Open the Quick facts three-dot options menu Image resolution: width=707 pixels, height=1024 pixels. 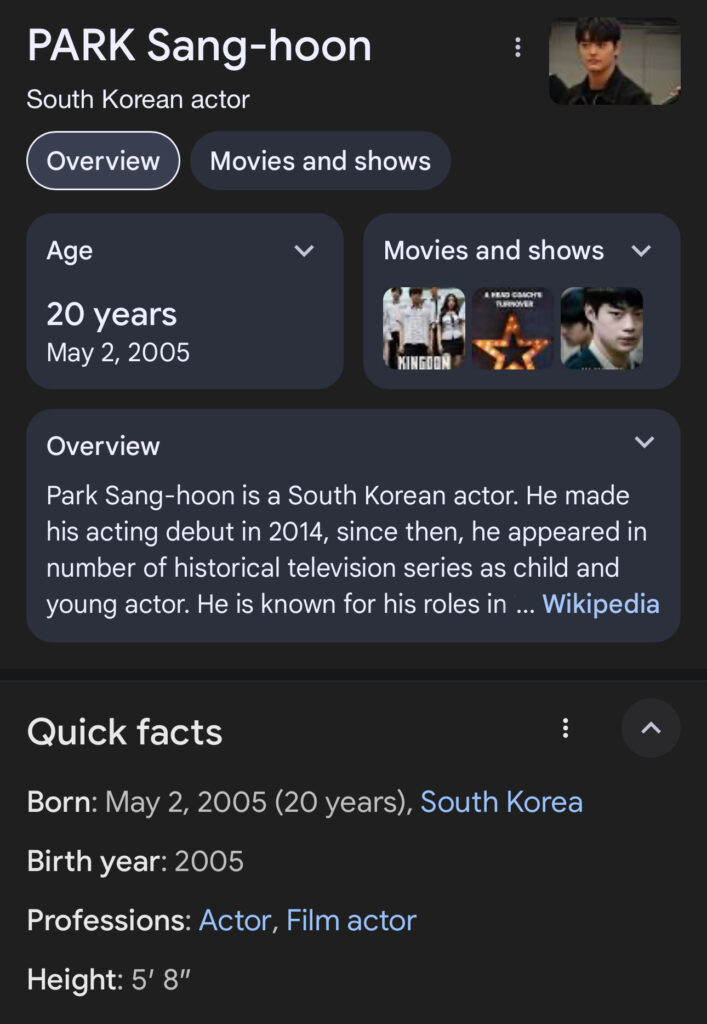[565, 728]
